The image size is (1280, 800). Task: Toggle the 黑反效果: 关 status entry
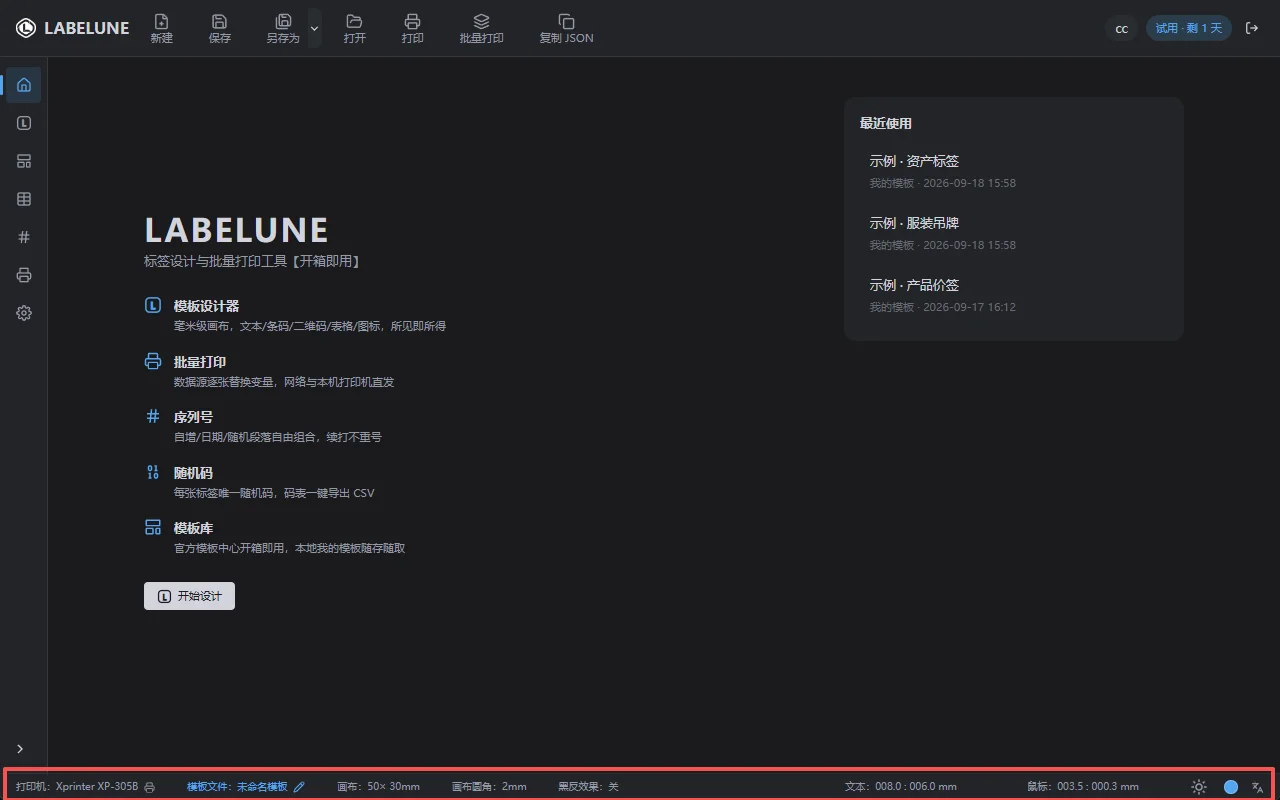pyautogui.click(x=588, y=787)
